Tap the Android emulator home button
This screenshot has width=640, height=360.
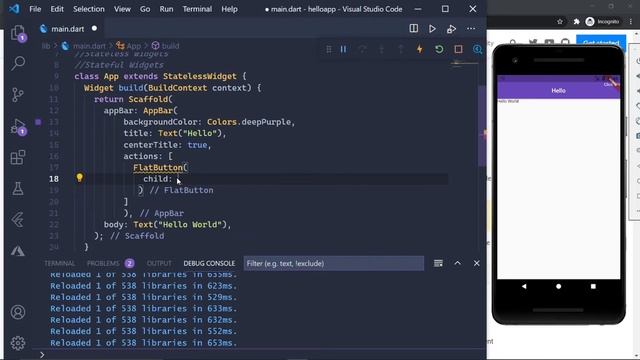coord(558,287)
